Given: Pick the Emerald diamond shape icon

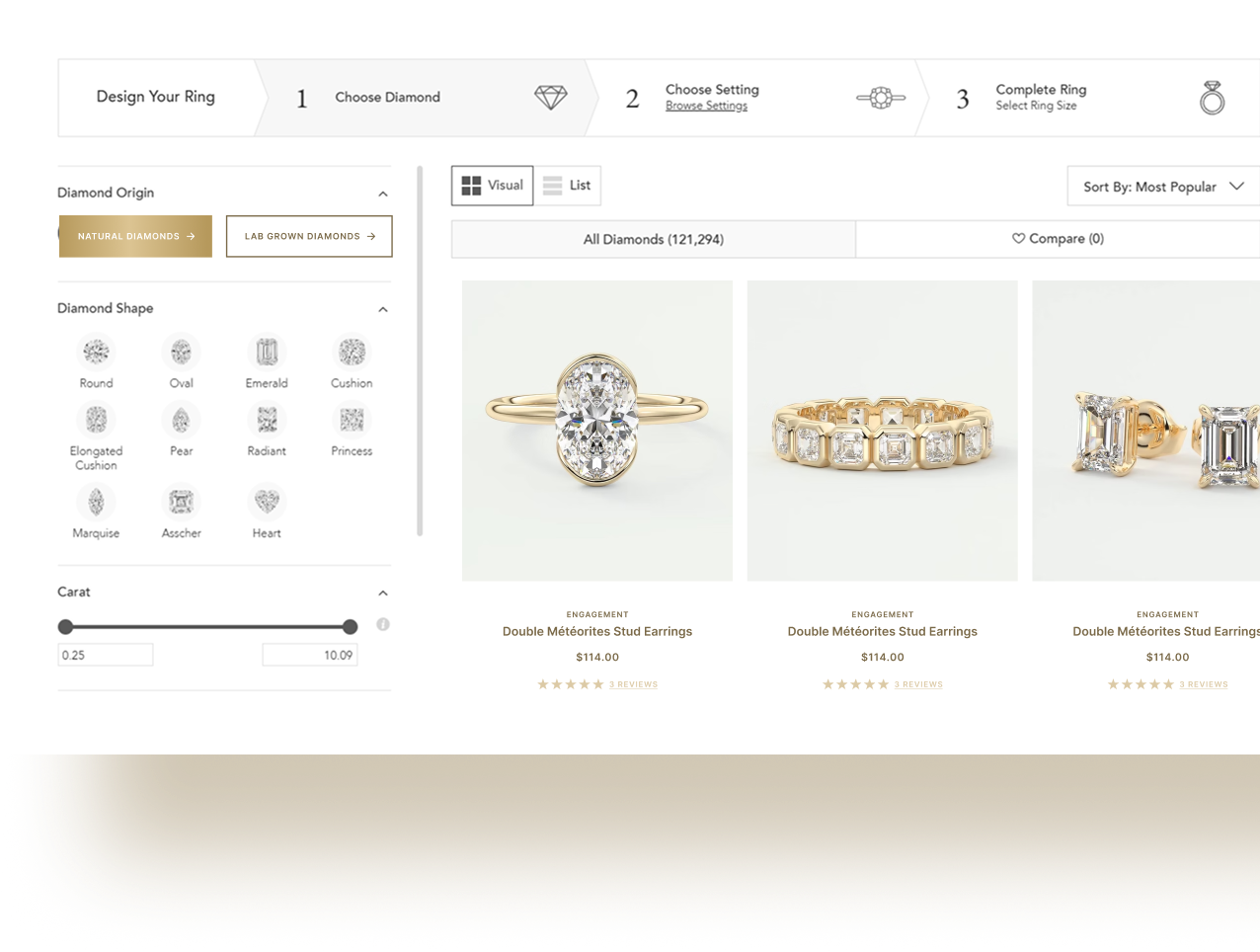Looking at the screenshot, I should pos(267,352).
